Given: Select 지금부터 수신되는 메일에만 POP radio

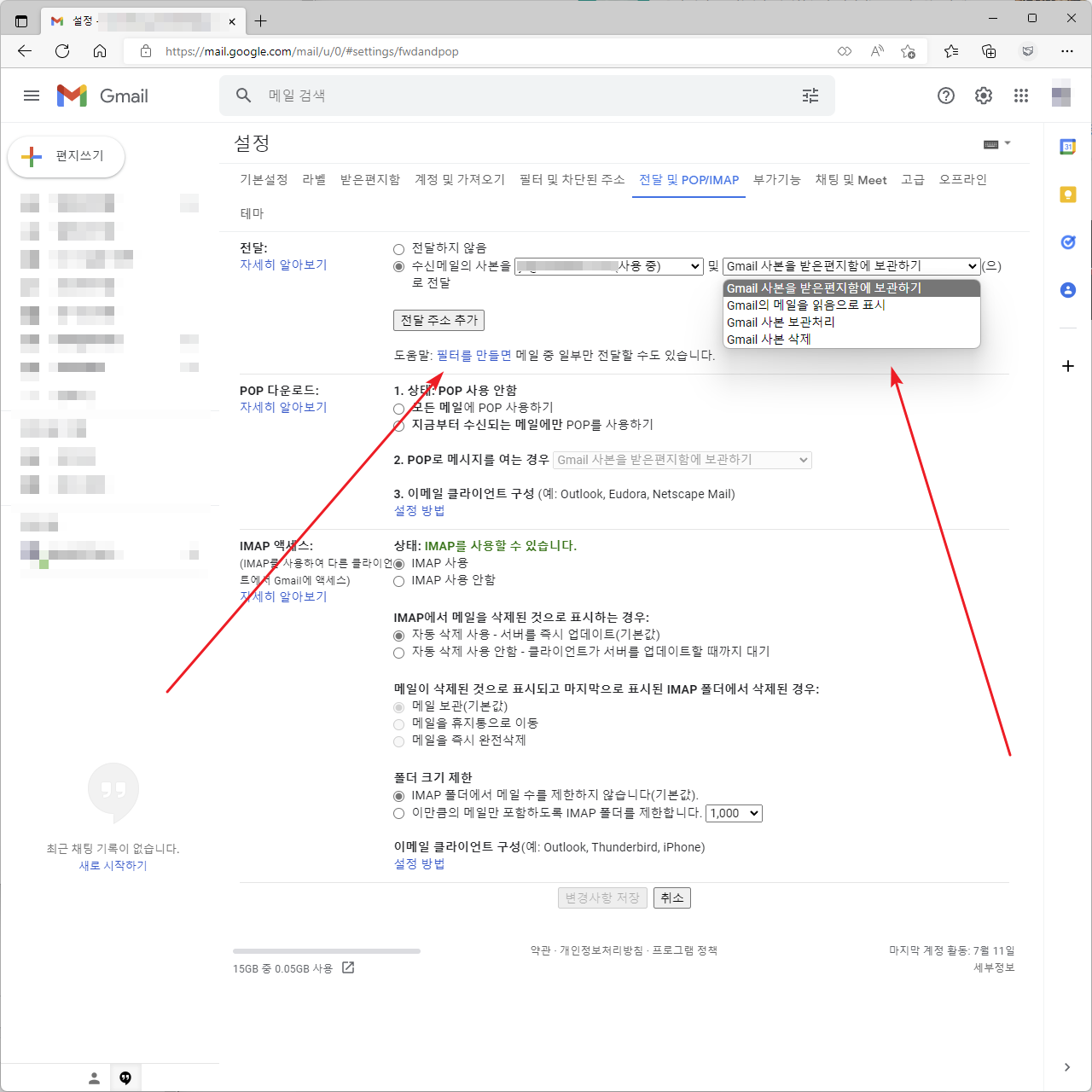Looking at the screenshot, I should click(x=398, y=426).
